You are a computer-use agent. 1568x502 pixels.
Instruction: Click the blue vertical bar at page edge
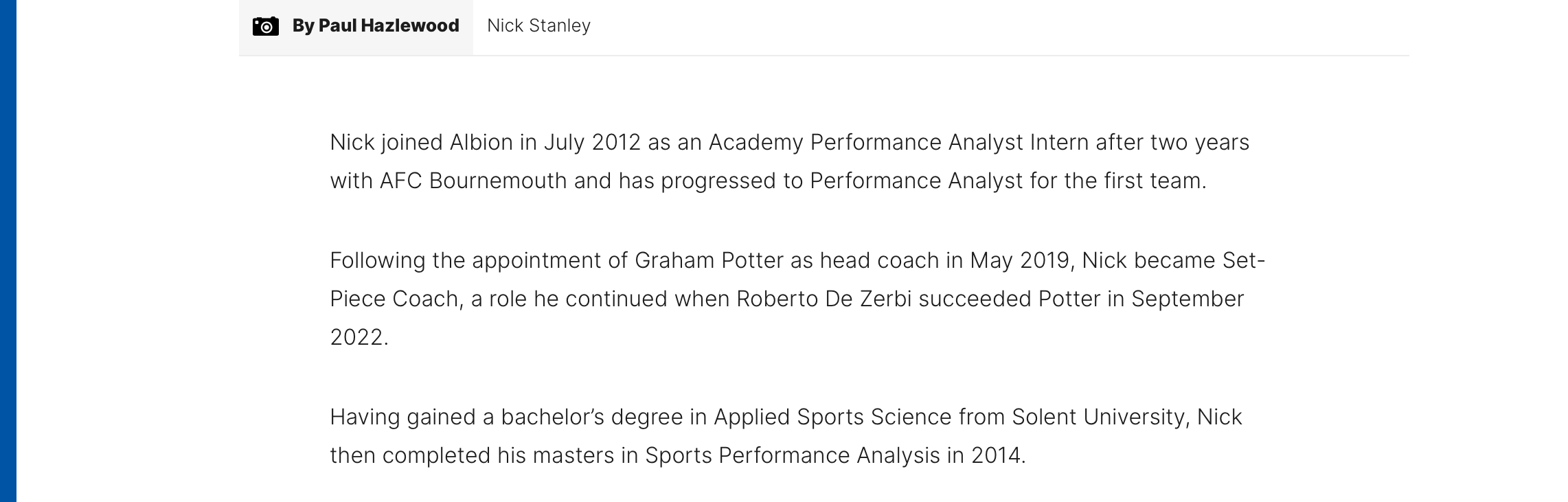pos(8,251)
